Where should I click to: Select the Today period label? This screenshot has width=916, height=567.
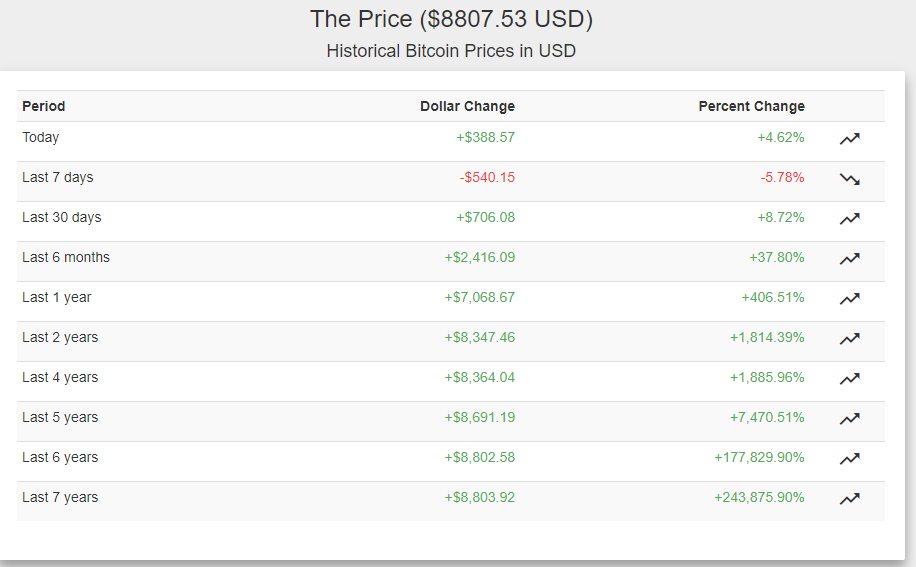click(41, 137)
